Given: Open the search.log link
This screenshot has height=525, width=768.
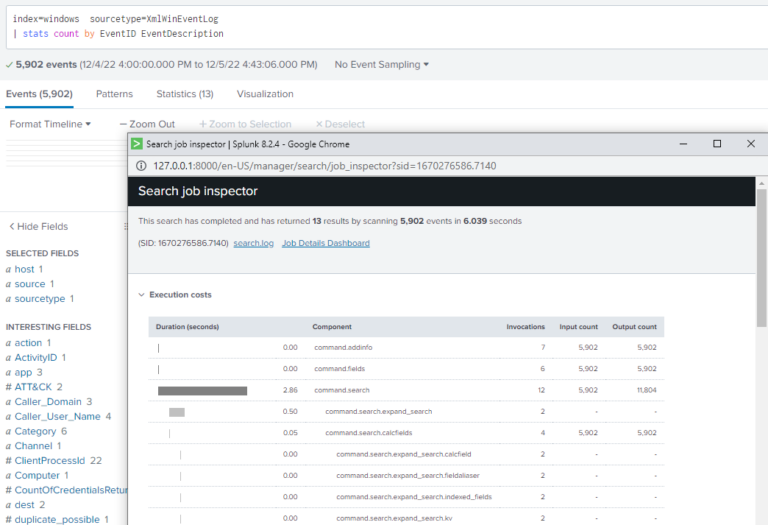Looking at the screenshot, I should [x=253, y=243].
